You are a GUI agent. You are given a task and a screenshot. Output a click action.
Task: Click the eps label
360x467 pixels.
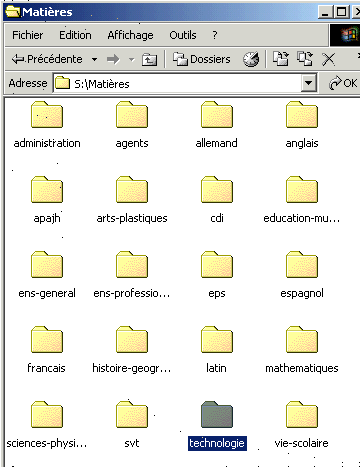[217, 294]
